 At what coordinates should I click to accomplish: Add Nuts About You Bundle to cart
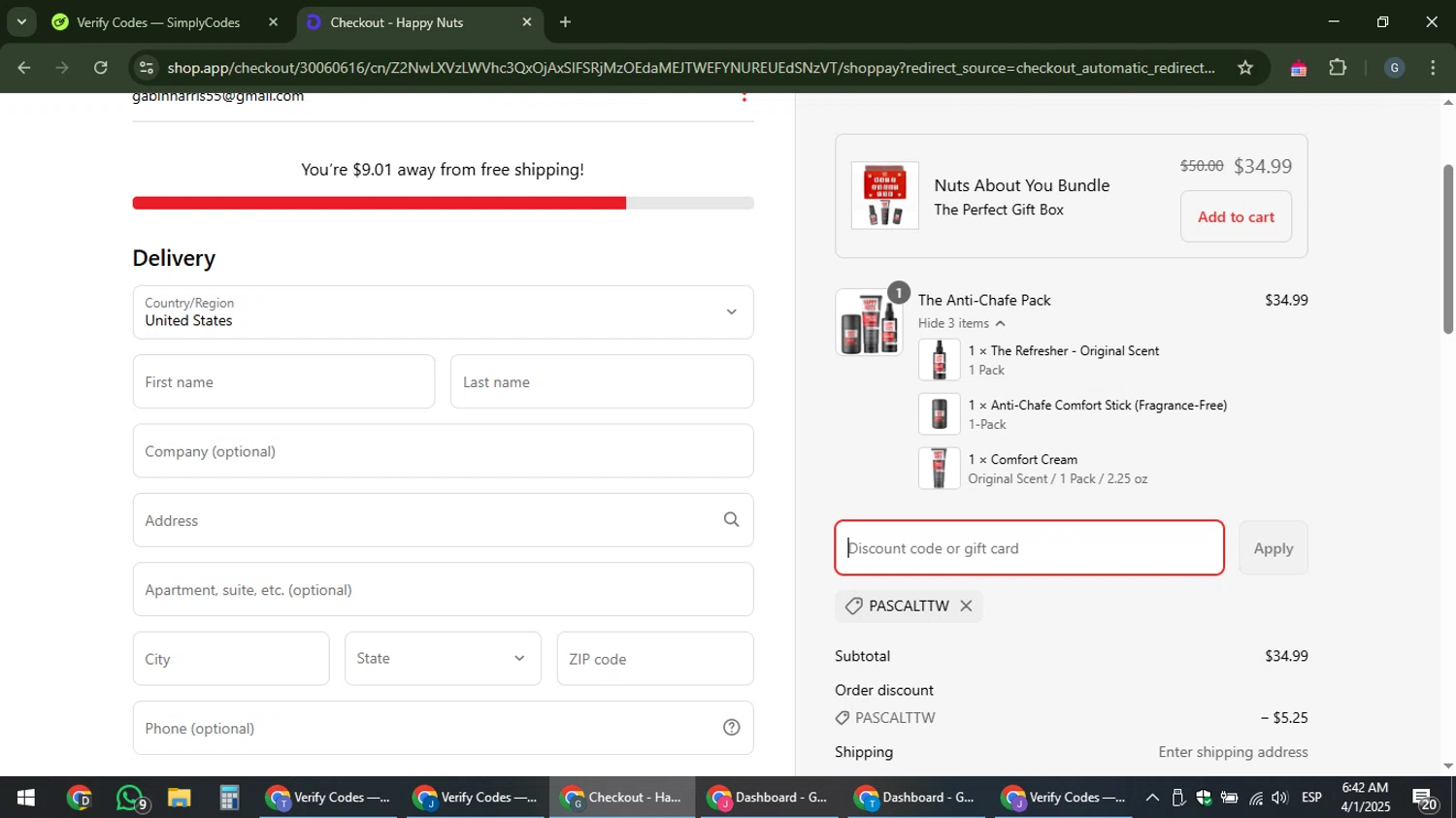[x=1236, y=216]
